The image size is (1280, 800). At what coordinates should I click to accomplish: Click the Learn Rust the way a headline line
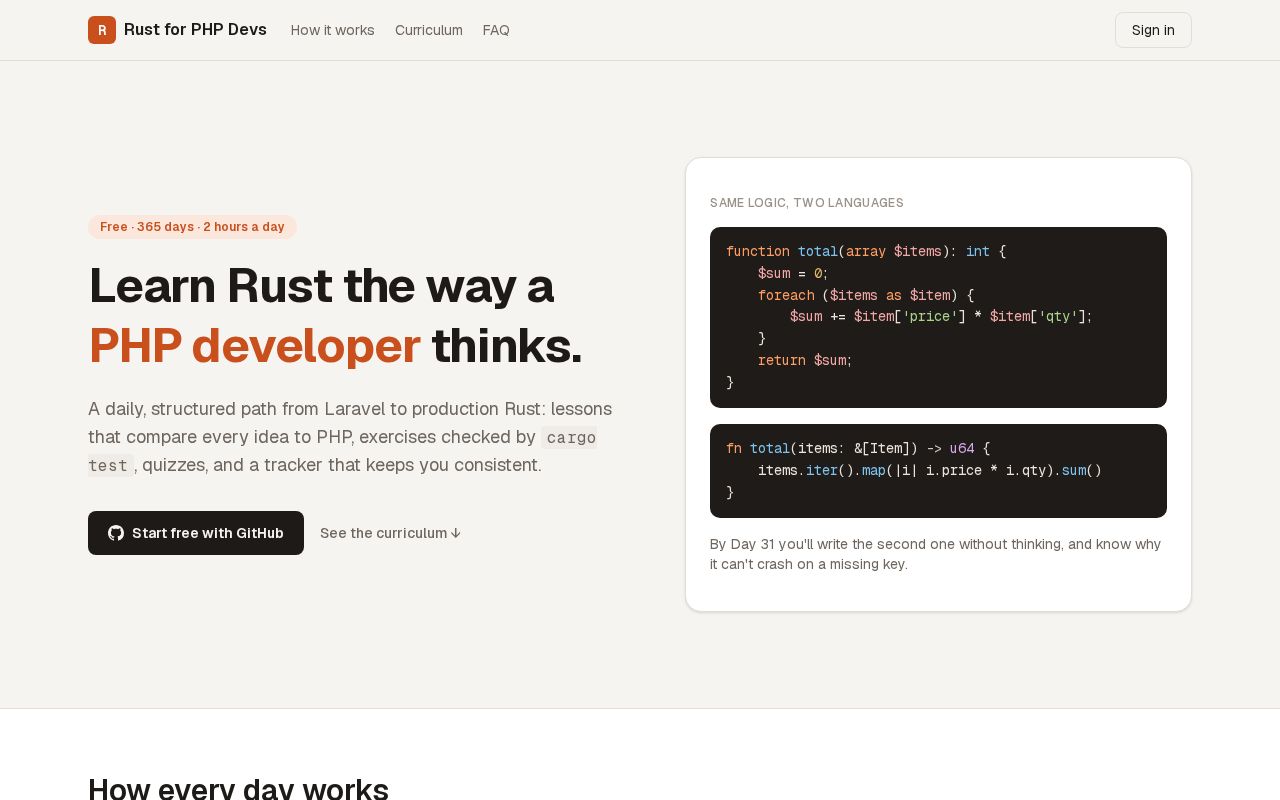321,285
